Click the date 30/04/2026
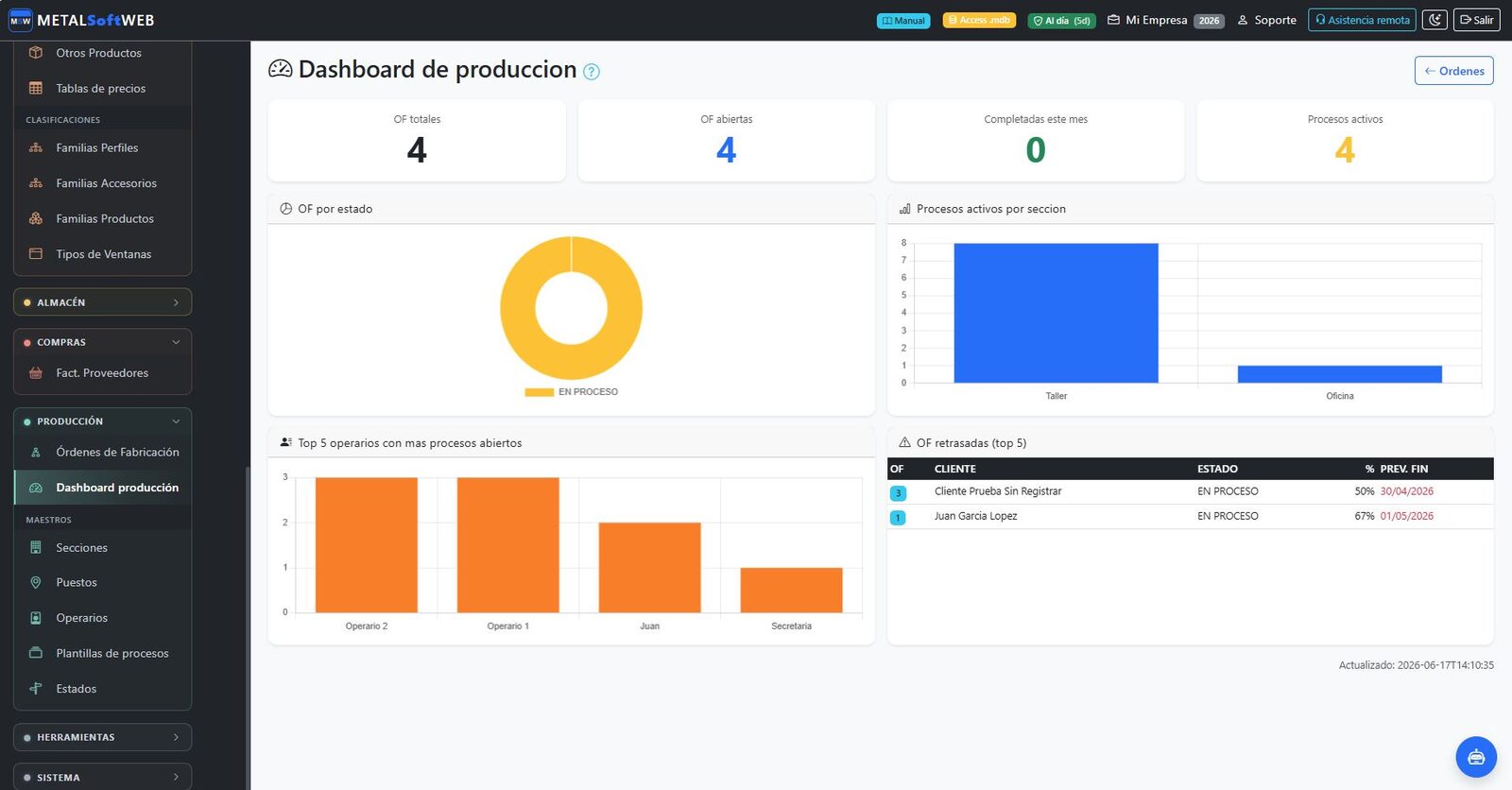 pos(1406,491)
